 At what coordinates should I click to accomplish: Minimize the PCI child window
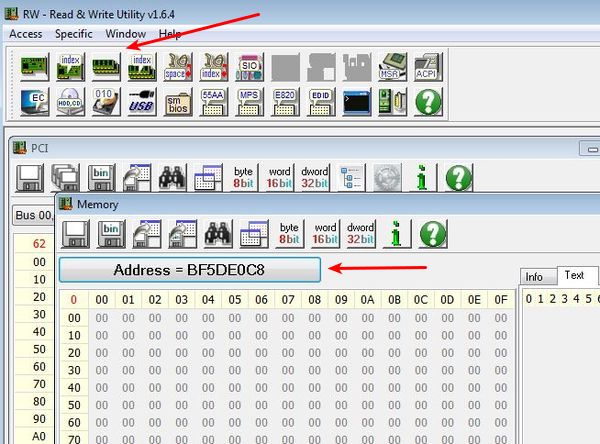click(x=591, y=149)
